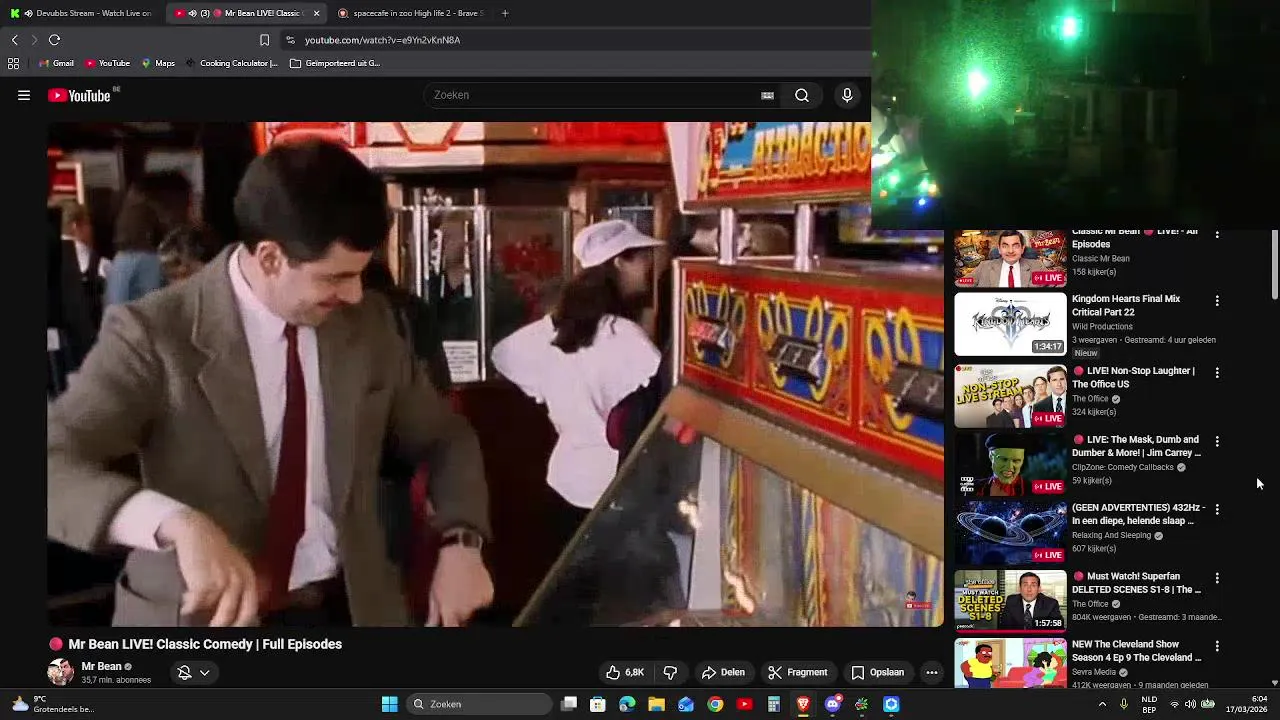Close the Mr Bean LIVE tab
1280x720 pixels.
pos(316,13)
